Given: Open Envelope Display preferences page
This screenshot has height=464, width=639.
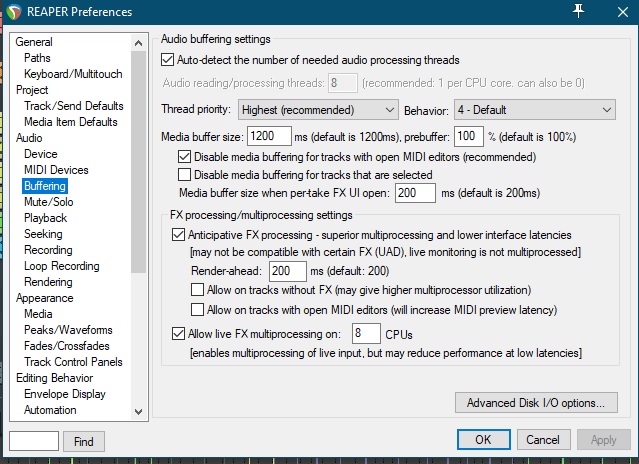Looking at the screenshot, I should pos(65,394).
